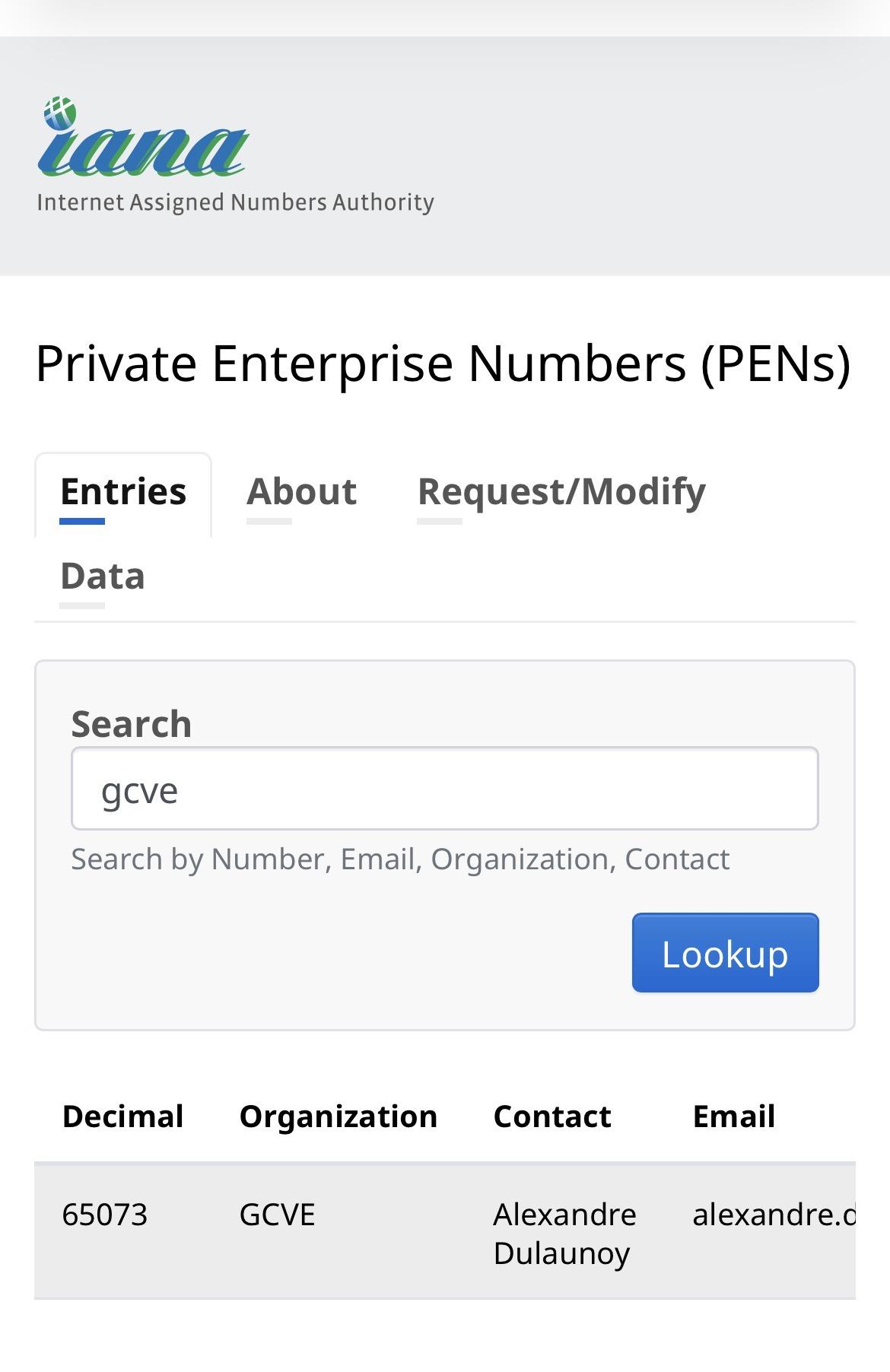Click the Private Enterprise Numbers heading
This screenshot has height=1372, width=890.
point(443,364)
